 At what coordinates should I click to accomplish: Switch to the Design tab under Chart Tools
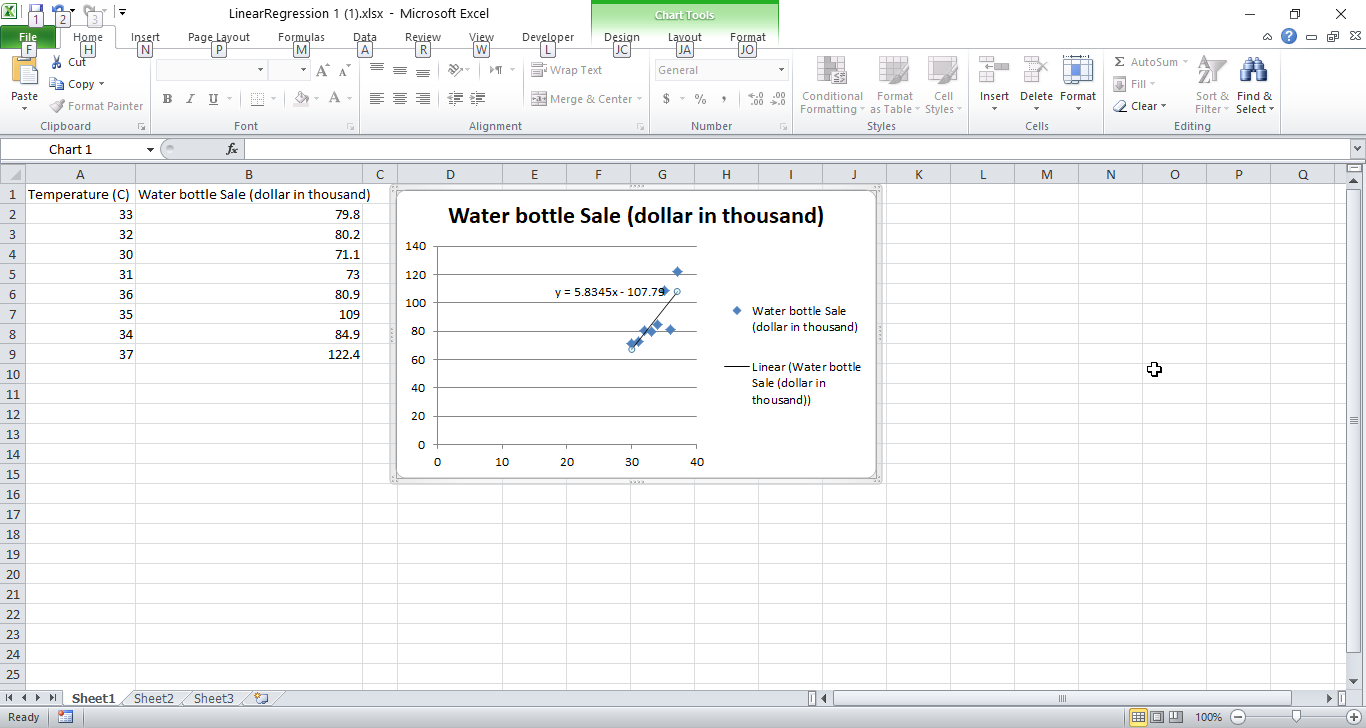[621, 36]
